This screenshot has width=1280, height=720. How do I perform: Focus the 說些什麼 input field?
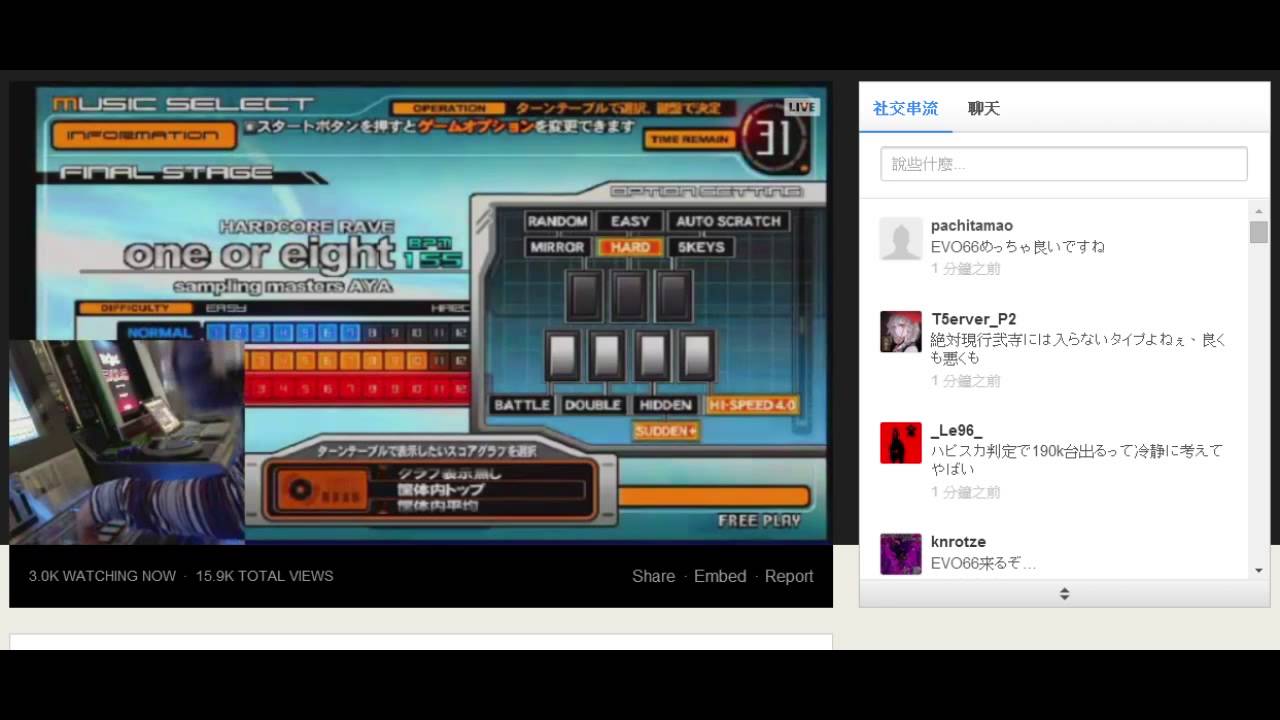[x=1064, y=164]
